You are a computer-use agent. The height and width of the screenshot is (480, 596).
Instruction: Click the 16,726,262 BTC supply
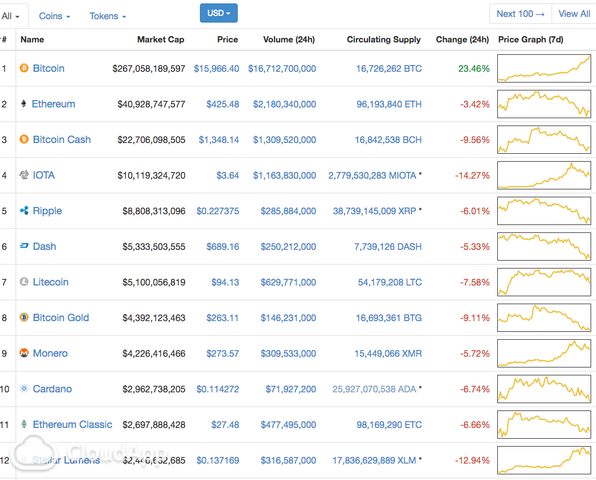[389, 69]
